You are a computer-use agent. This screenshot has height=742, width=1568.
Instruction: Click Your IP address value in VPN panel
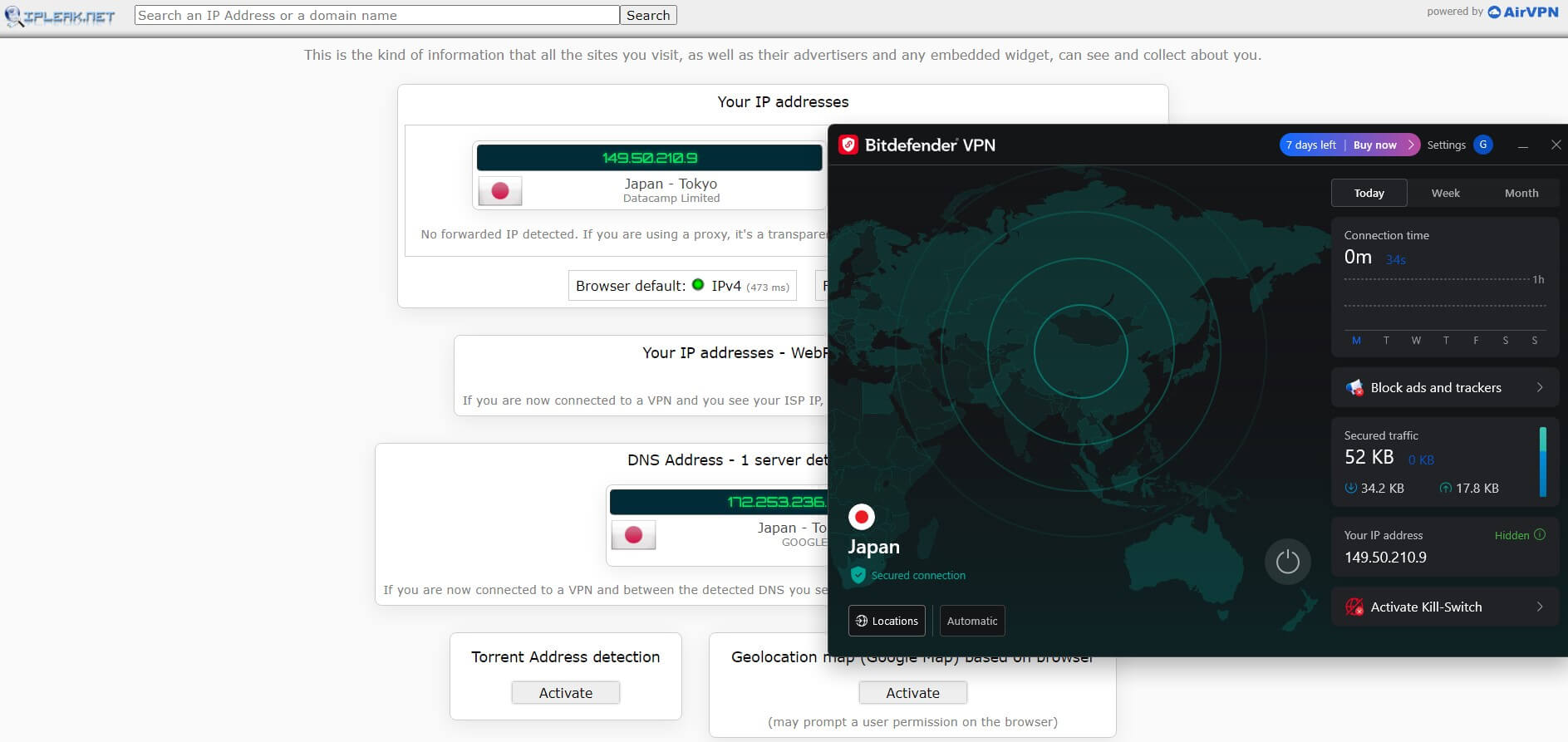pyautogui.click(x=1385, y=558)
